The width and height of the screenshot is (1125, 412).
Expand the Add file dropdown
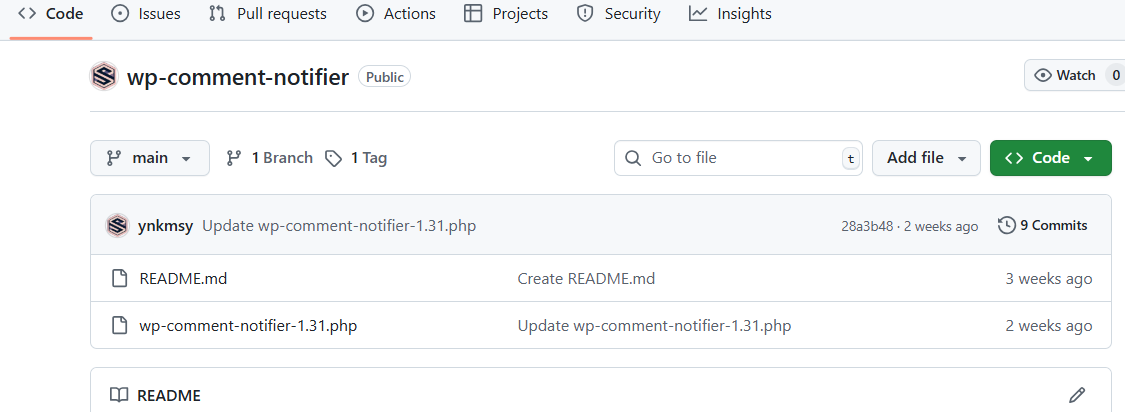tap(926, 158)
